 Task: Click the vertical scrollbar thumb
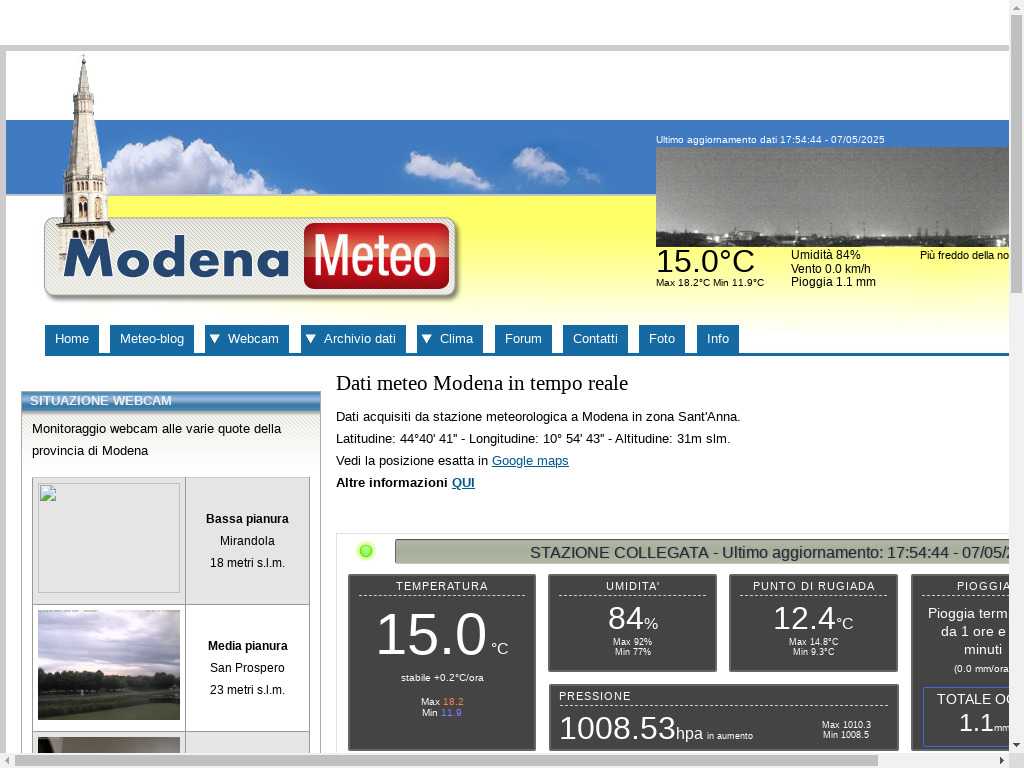(1017, 153)
